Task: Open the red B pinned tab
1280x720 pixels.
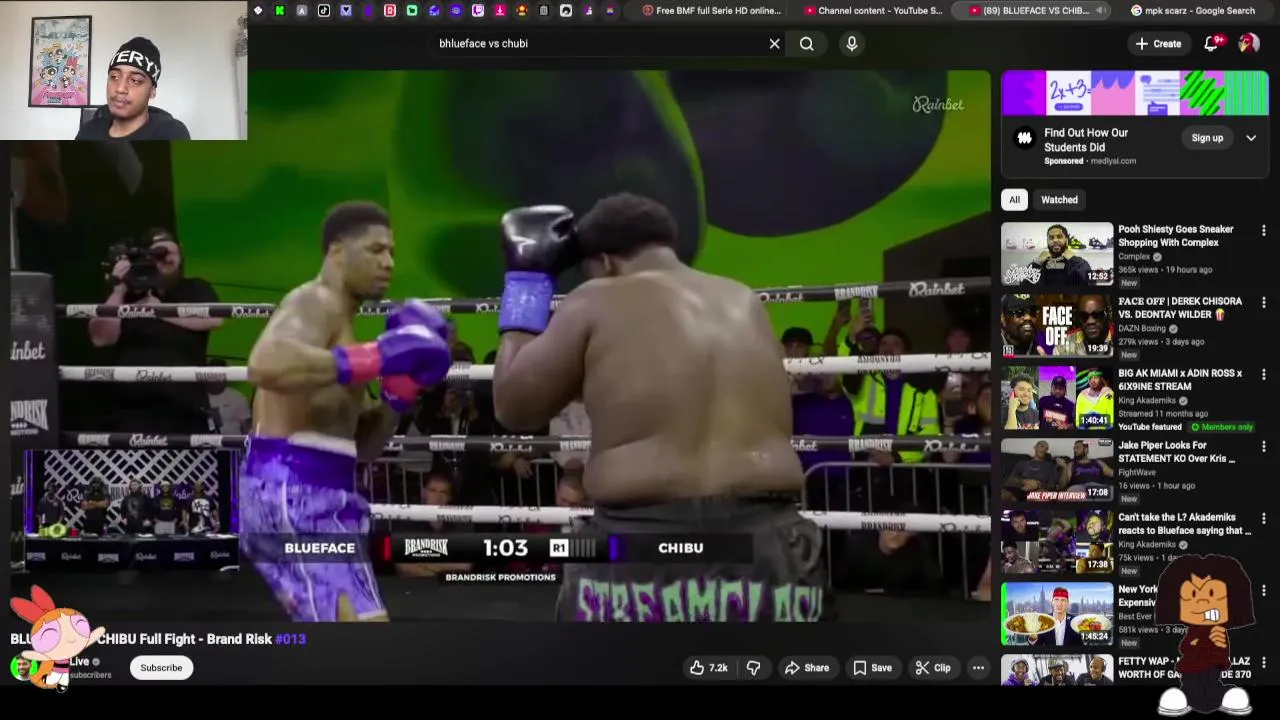Action: [390, 11]
